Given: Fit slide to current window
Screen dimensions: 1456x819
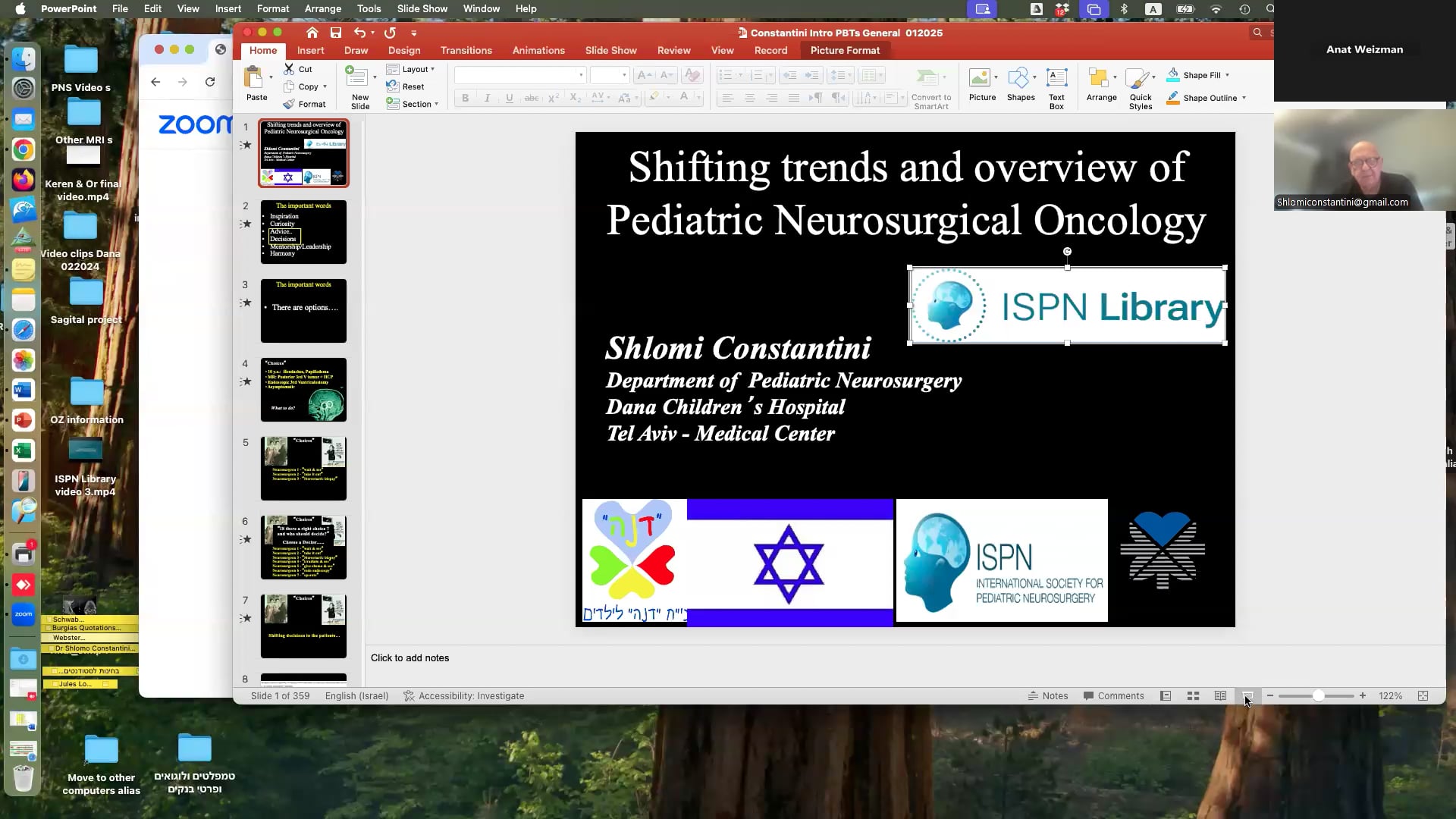Looking at the screenshot, I should pos(1423,696).
